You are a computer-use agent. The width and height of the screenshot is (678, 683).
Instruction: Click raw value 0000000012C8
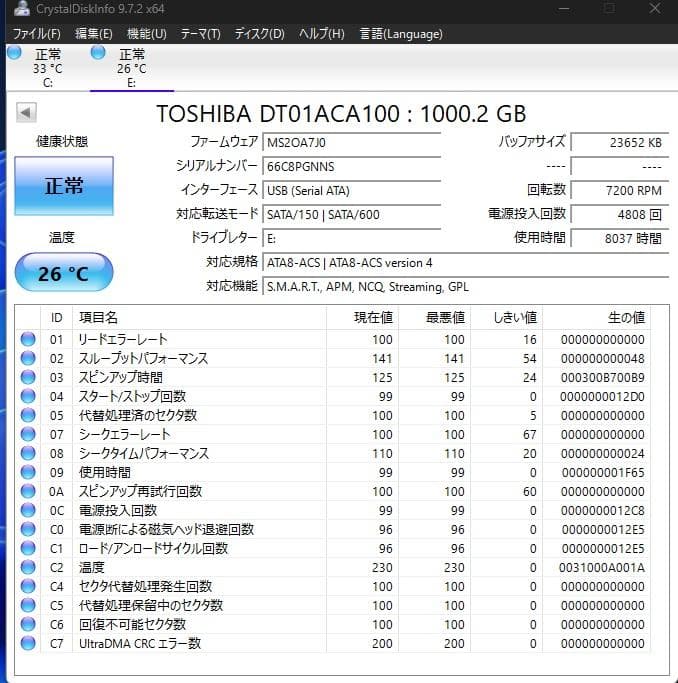click(x=603, y=510)
